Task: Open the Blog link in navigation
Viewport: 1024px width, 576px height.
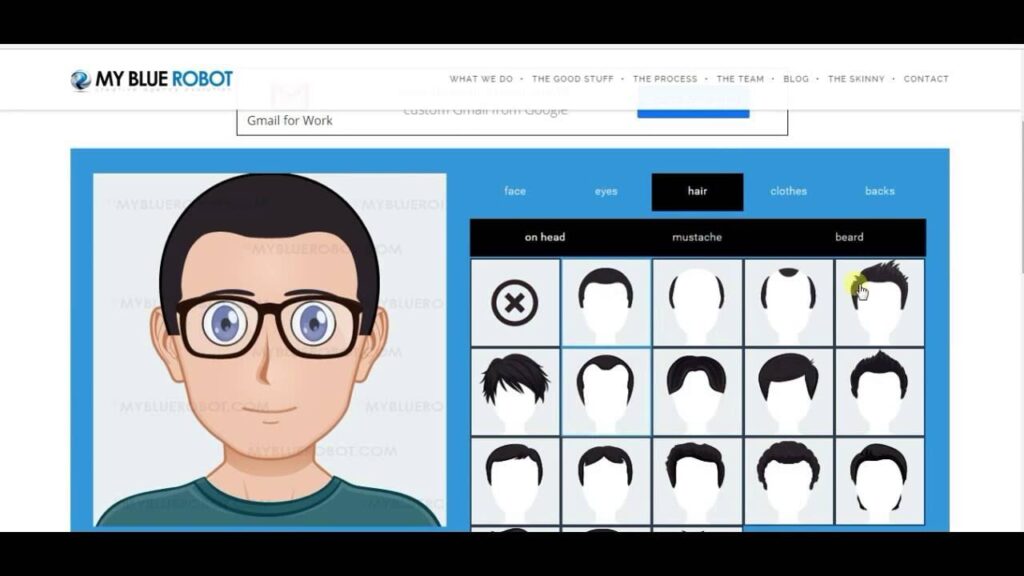Action: tap(796, 79)
